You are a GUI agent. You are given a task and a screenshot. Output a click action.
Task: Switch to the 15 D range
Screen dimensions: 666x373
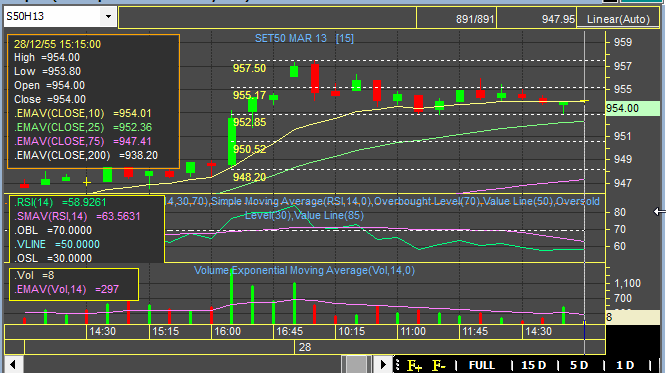[533, 365]
